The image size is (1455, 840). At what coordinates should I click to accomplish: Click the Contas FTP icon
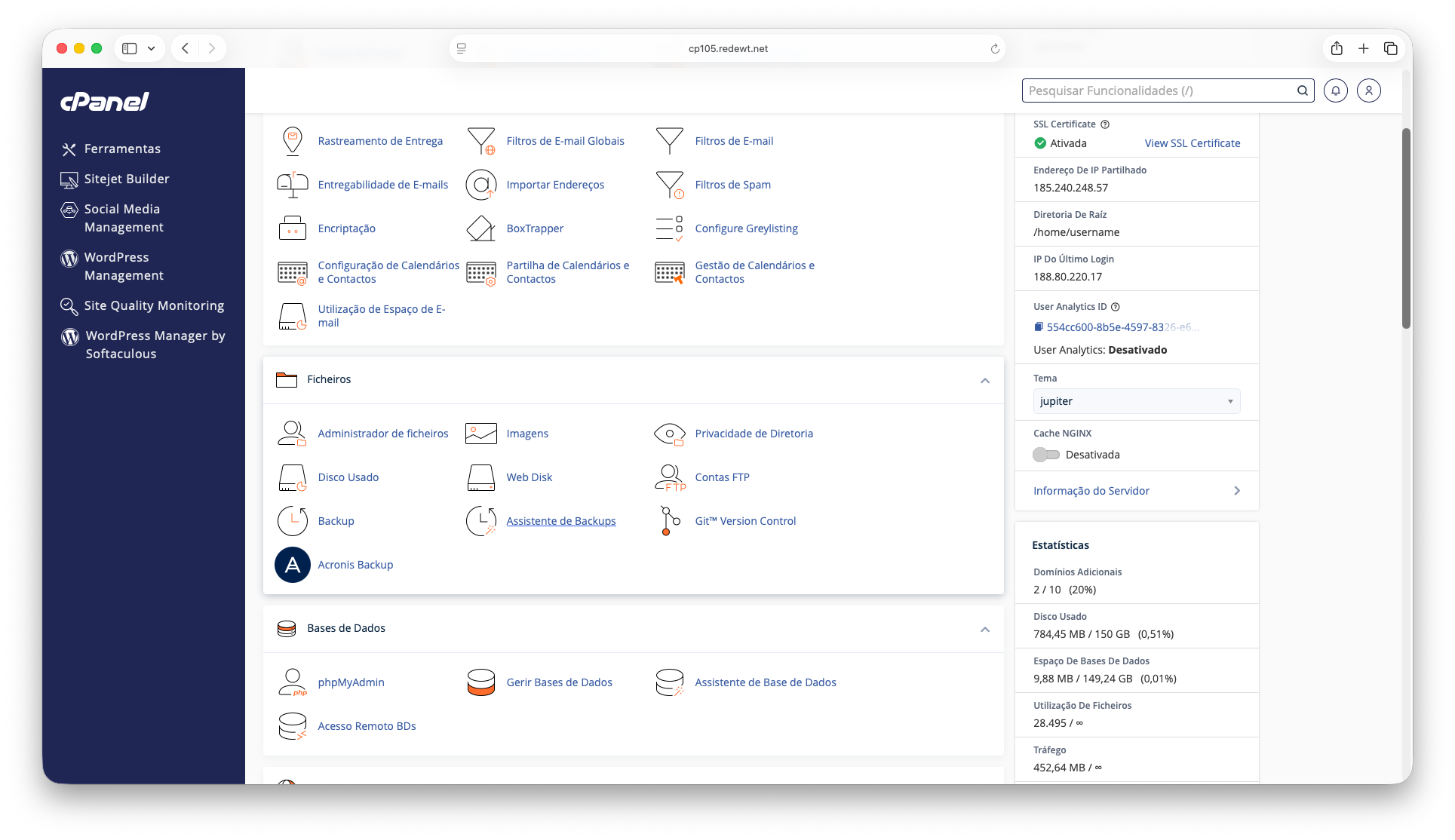click(x=669, y=477)
